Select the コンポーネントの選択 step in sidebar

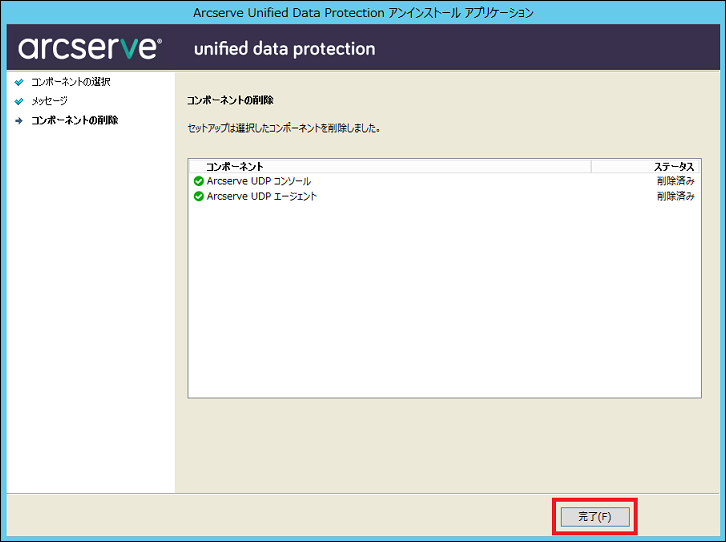tap(71, 82)
